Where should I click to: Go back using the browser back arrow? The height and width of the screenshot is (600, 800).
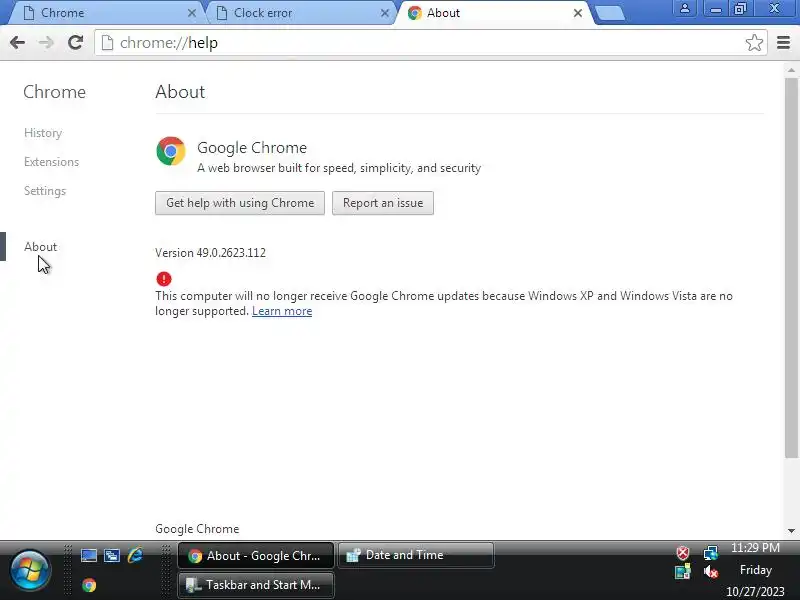tap(17, 43)
